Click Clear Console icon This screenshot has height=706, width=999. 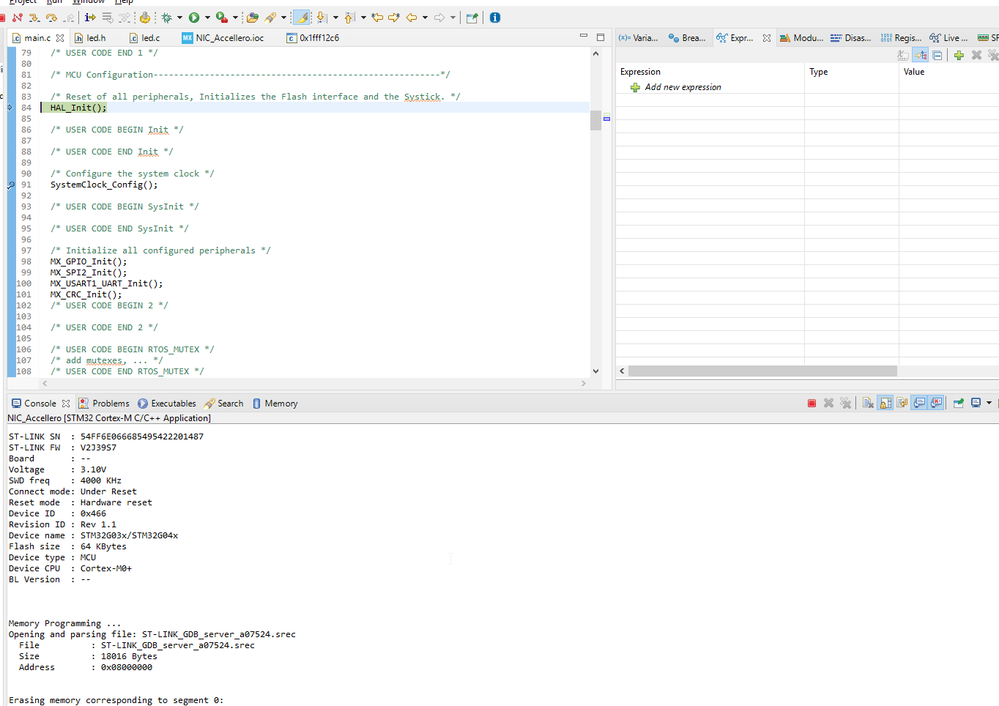pyautogui.click(x=868, y=403)
